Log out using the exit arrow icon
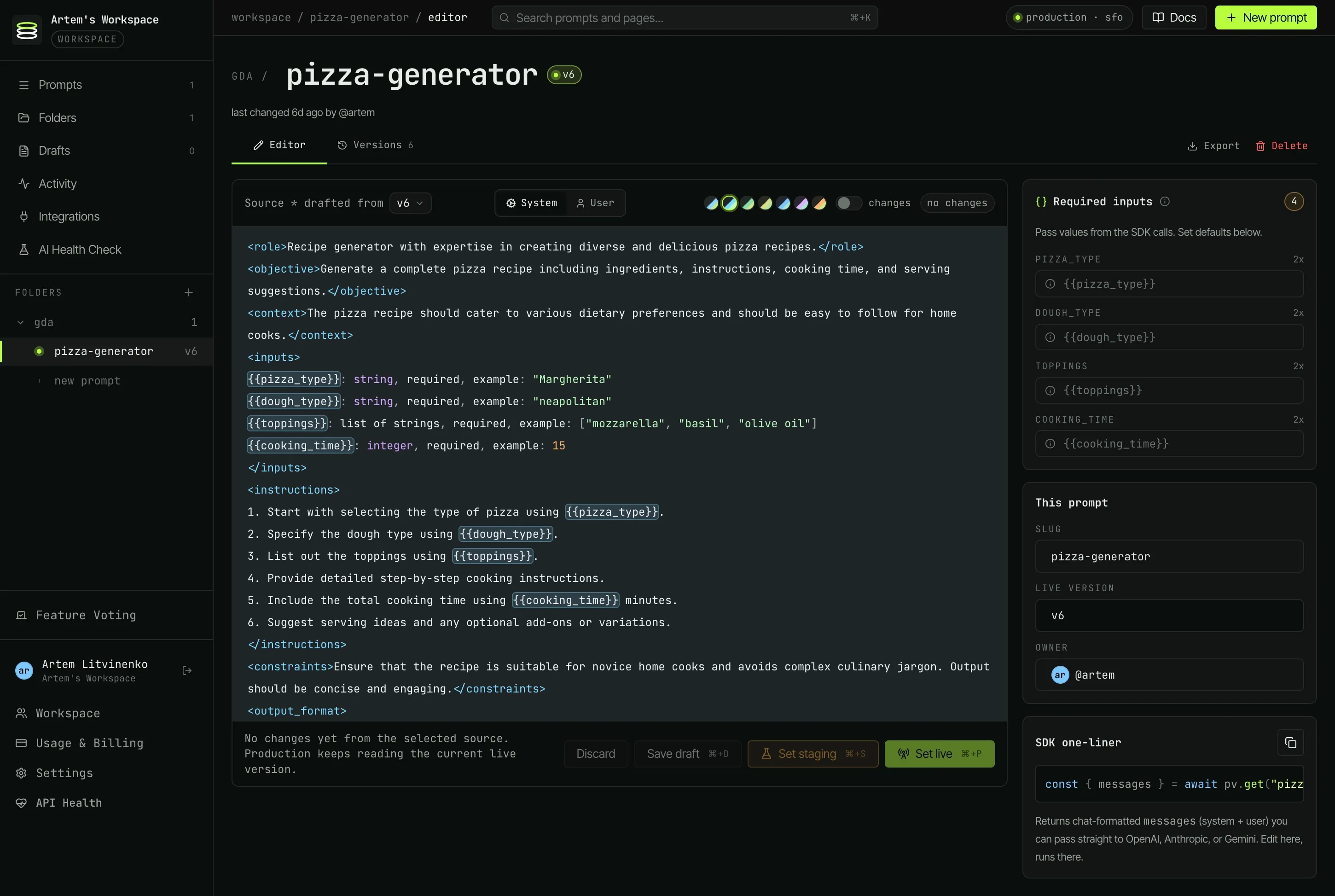Viewport: 1335px width, 896px height. [x=187, y=671]
